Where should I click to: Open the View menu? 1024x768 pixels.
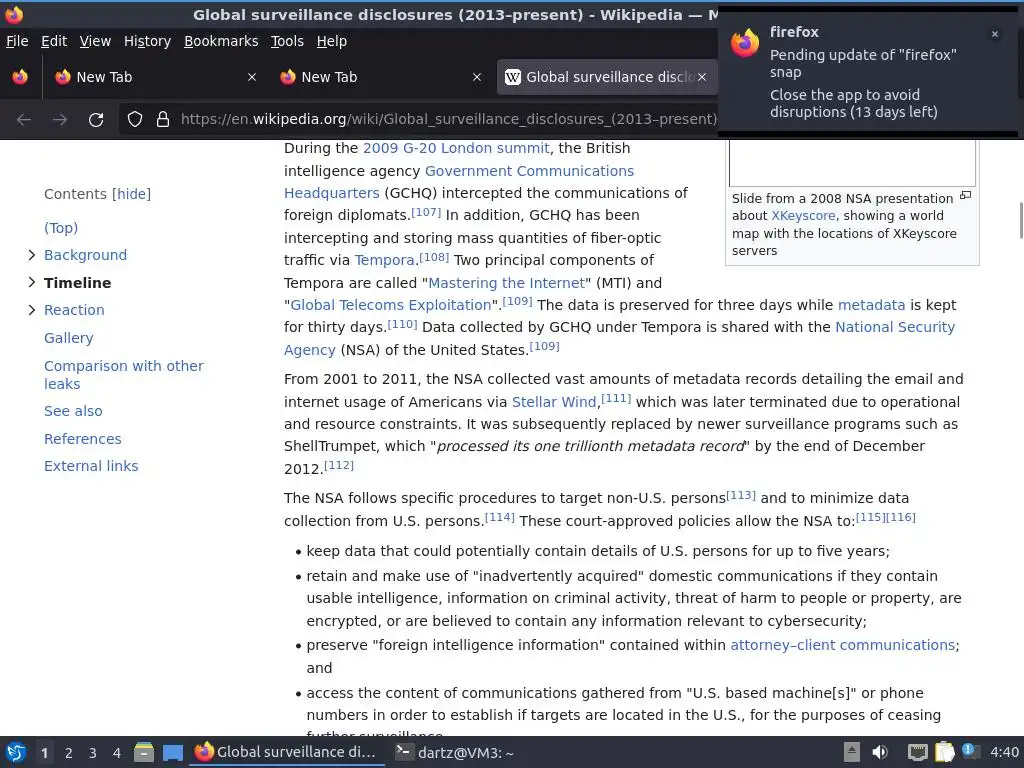95,41
